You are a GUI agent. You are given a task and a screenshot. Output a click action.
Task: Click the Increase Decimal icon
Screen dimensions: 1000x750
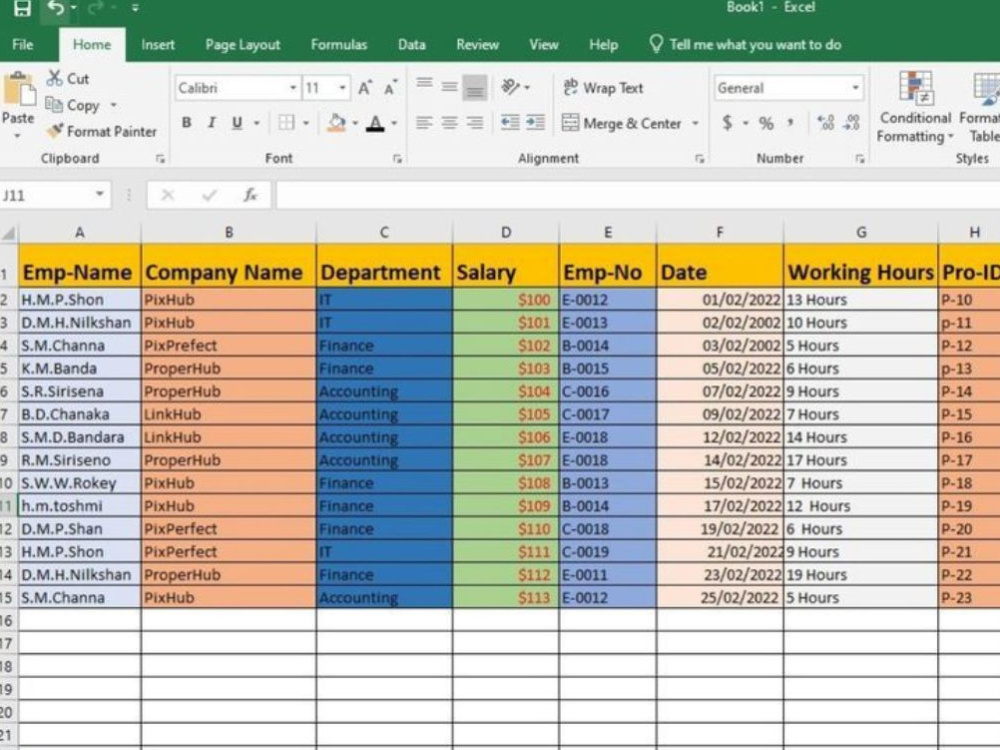(x=825, y=122)
